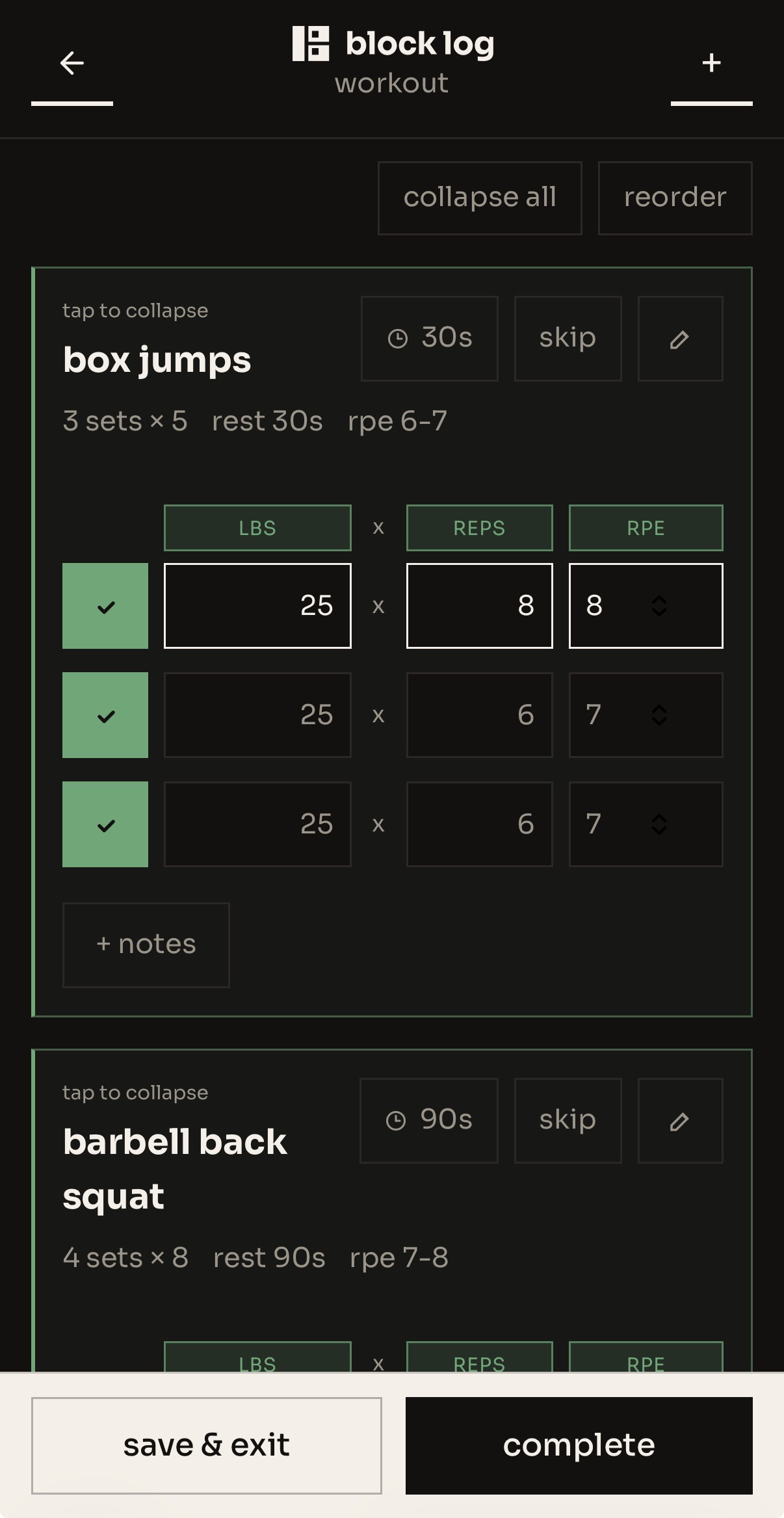Edit barbell back squat with the pencil icon
784x1518 pixels.
[x=679, y=1120]
